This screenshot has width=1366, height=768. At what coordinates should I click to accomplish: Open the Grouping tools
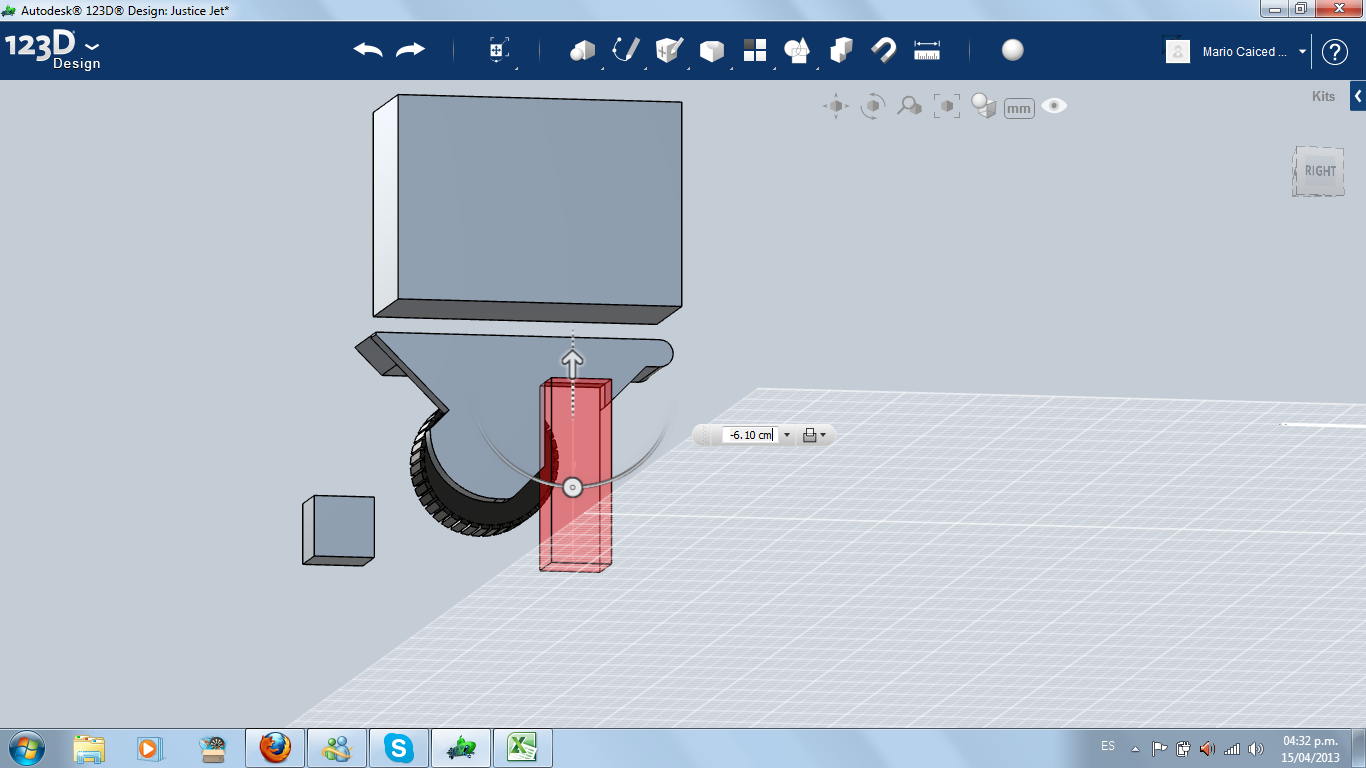pyautogui.click(x=797, y=50)
